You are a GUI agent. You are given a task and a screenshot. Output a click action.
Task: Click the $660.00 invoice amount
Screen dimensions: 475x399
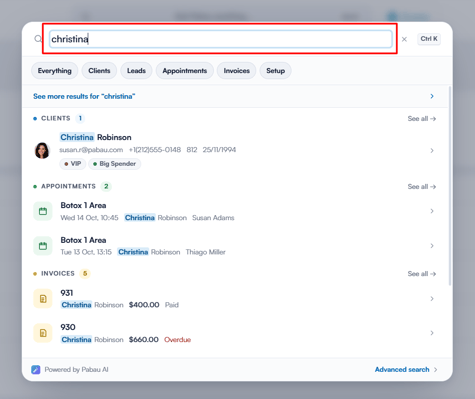[x=144, y=340]
